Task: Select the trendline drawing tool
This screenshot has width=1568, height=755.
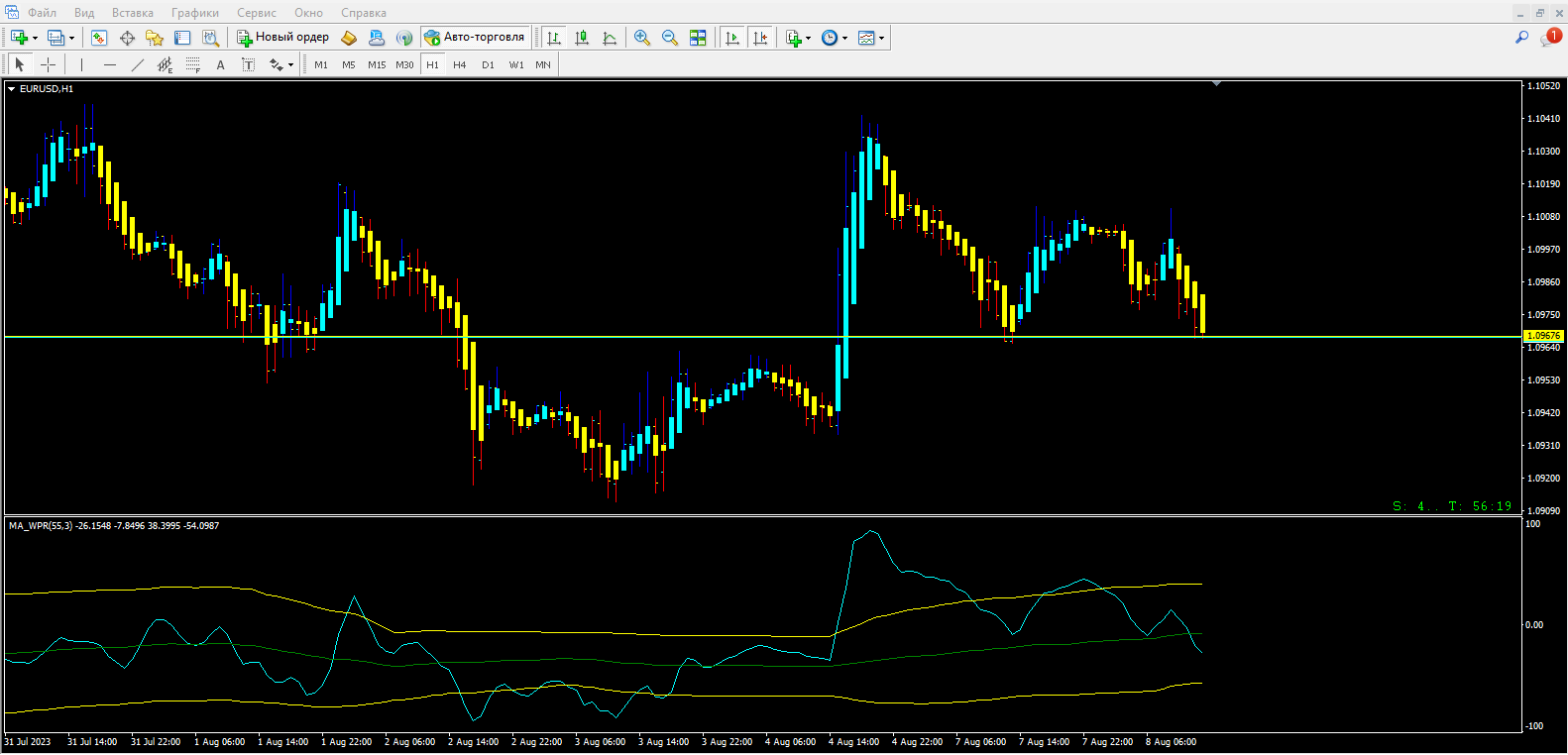Action: click(138, 64)
